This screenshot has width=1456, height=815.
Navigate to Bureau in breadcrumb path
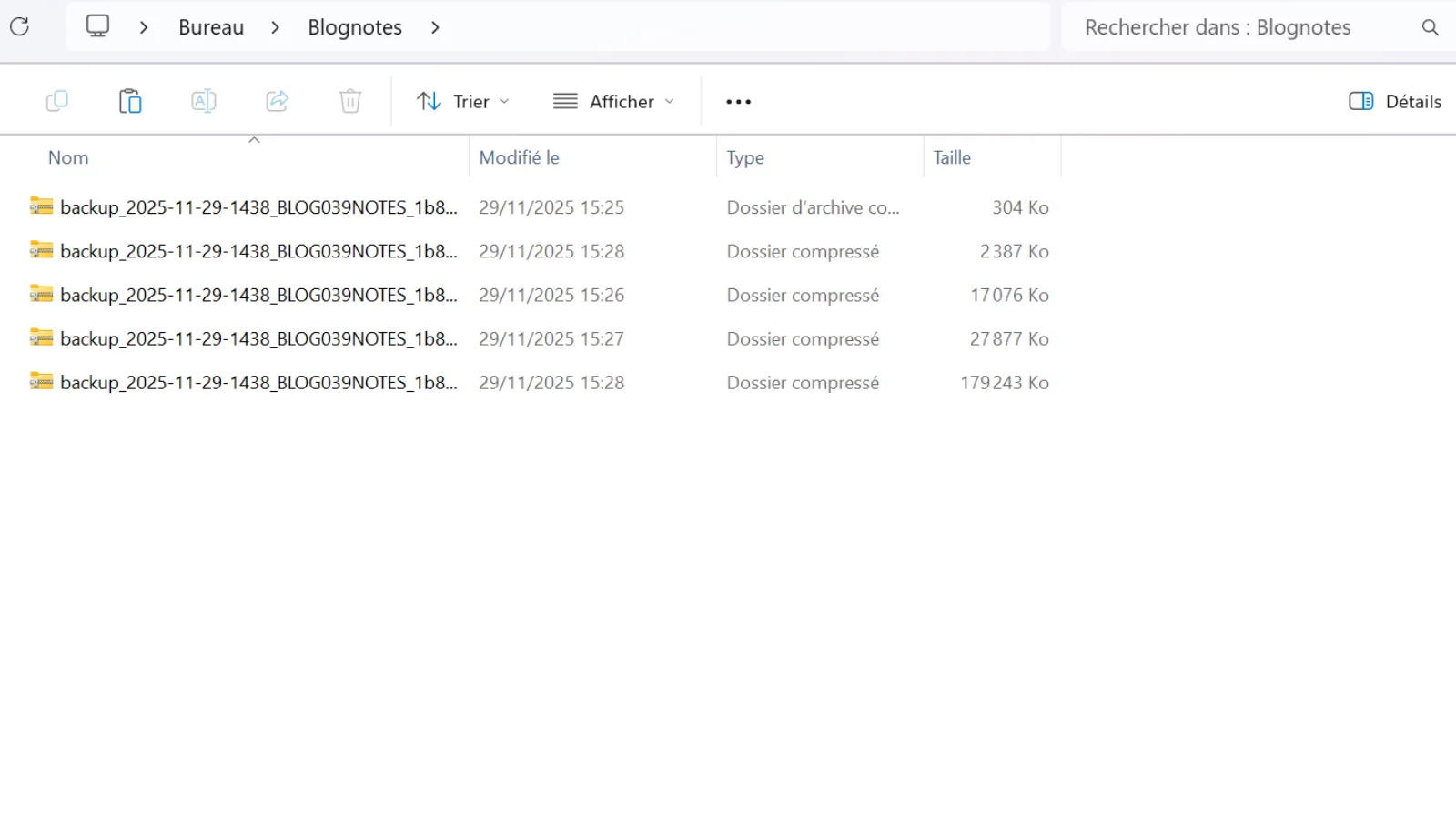(211, 27)
